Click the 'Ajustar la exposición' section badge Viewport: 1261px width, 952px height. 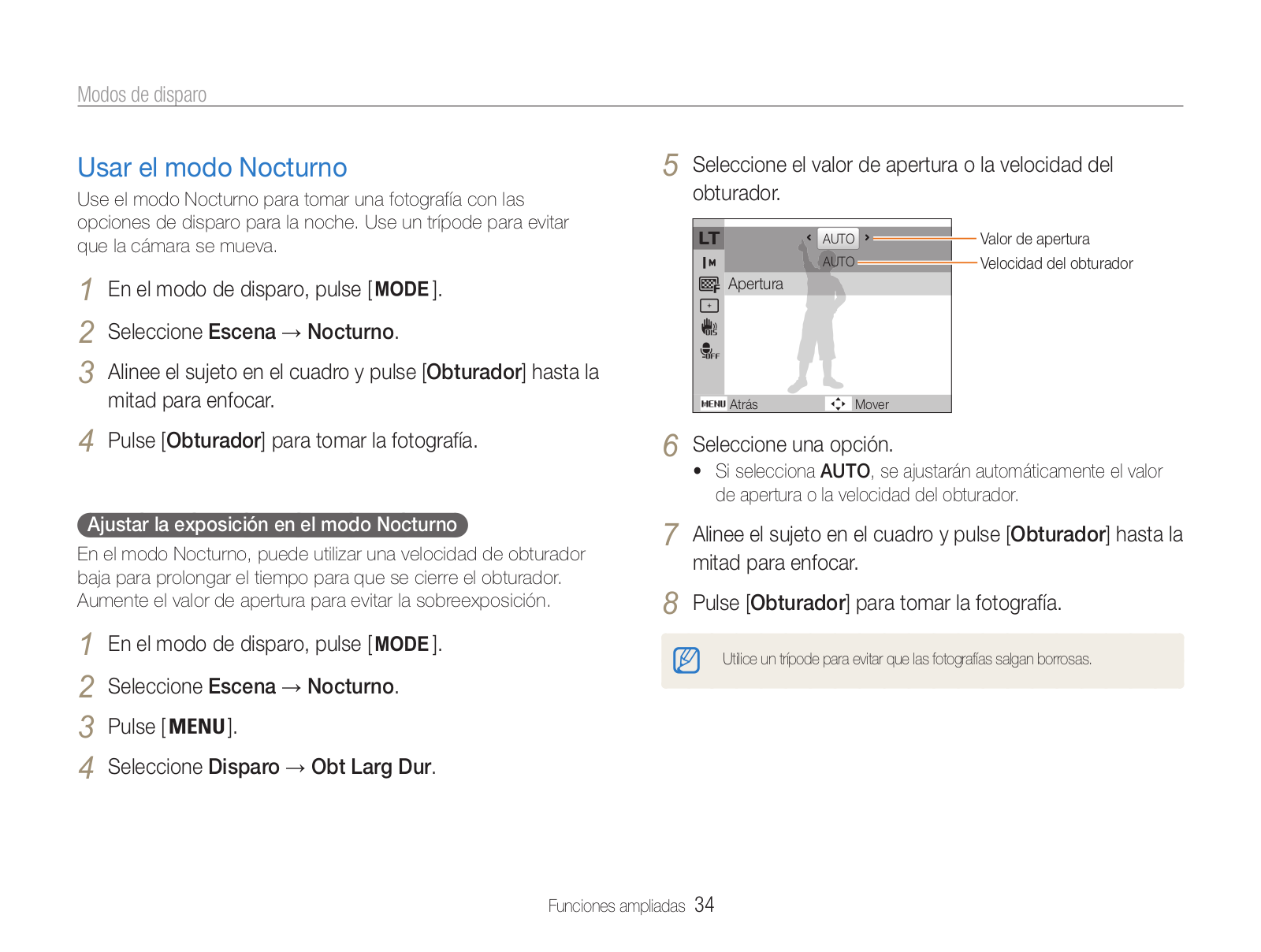(x=272, y=525)
